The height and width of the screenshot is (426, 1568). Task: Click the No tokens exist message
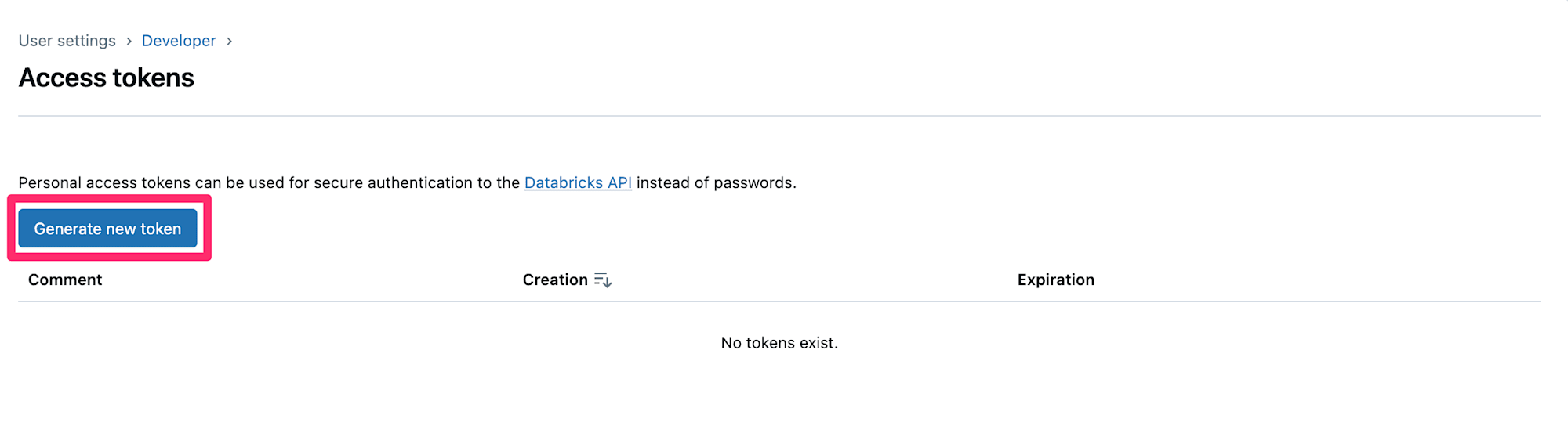point(779,343)
